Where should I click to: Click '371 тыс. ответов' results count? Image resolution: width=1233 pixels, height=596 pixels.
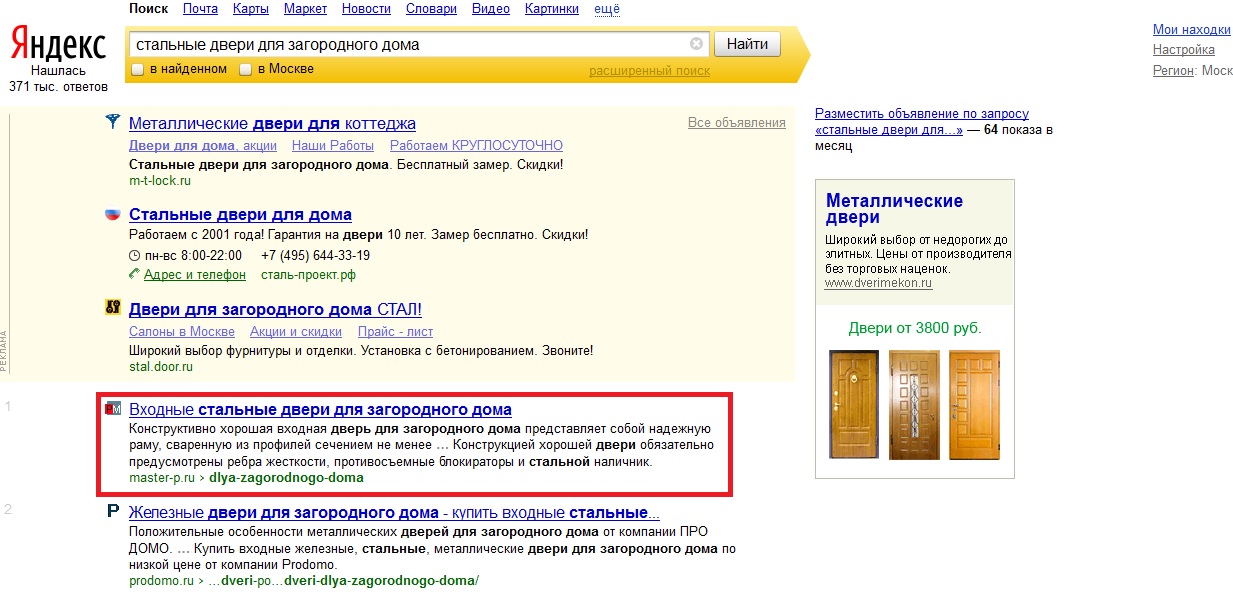[x=58, y=87]
